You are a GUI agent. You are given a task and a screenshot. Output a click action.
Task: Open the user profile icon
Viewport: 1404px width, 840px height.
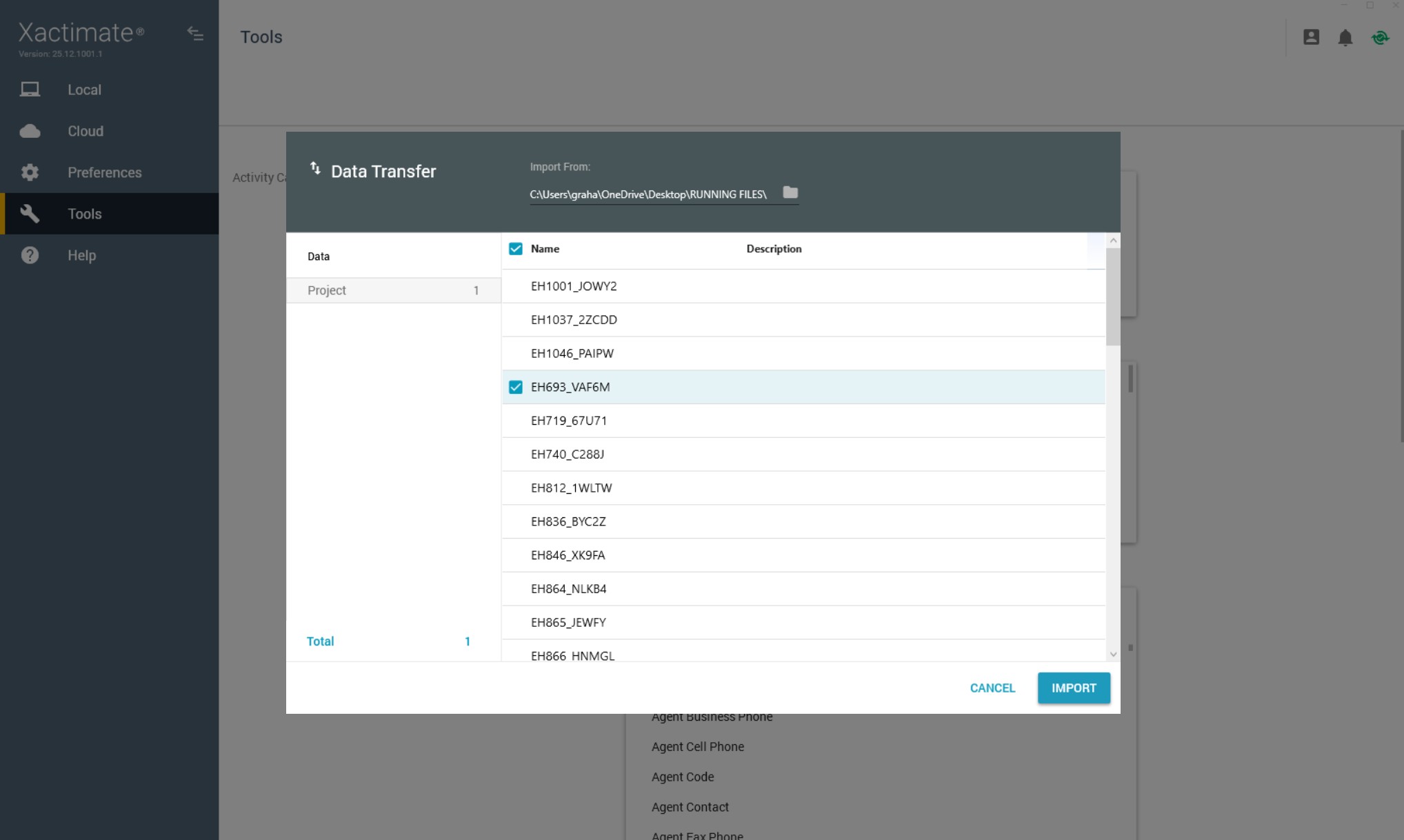[1311, 37]
